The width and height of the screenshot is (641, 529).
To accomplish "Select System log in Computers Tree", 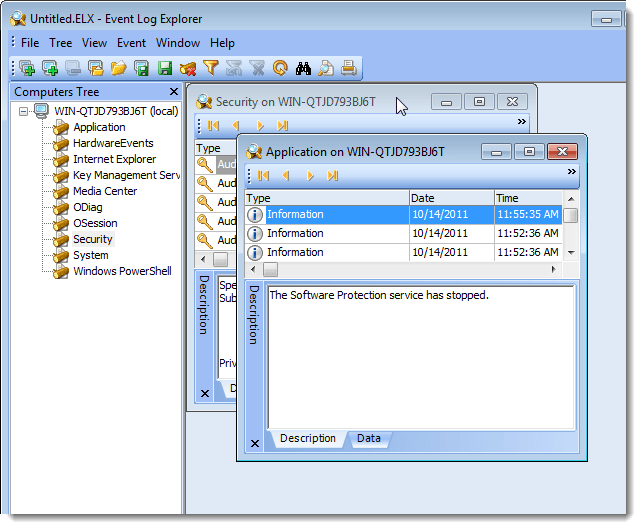I will pos(91,255).
